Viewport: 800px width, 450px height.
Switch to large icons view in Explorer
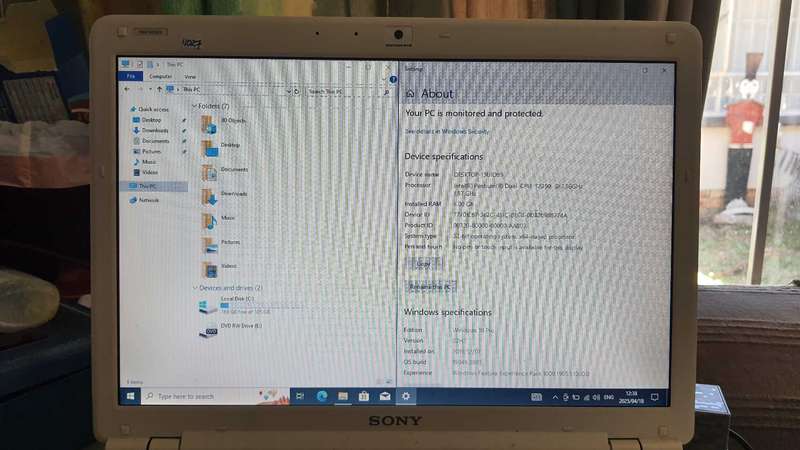[389, 382]
